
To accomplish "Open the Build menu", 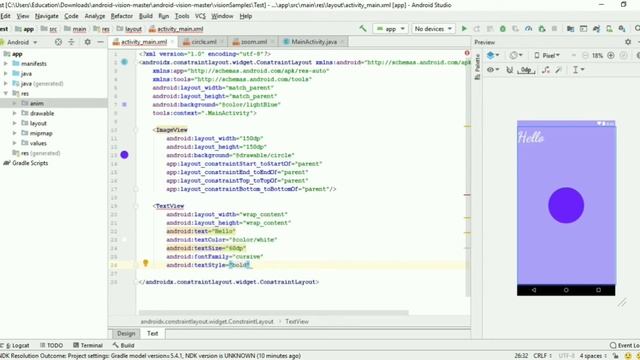I will pos(146,16).
